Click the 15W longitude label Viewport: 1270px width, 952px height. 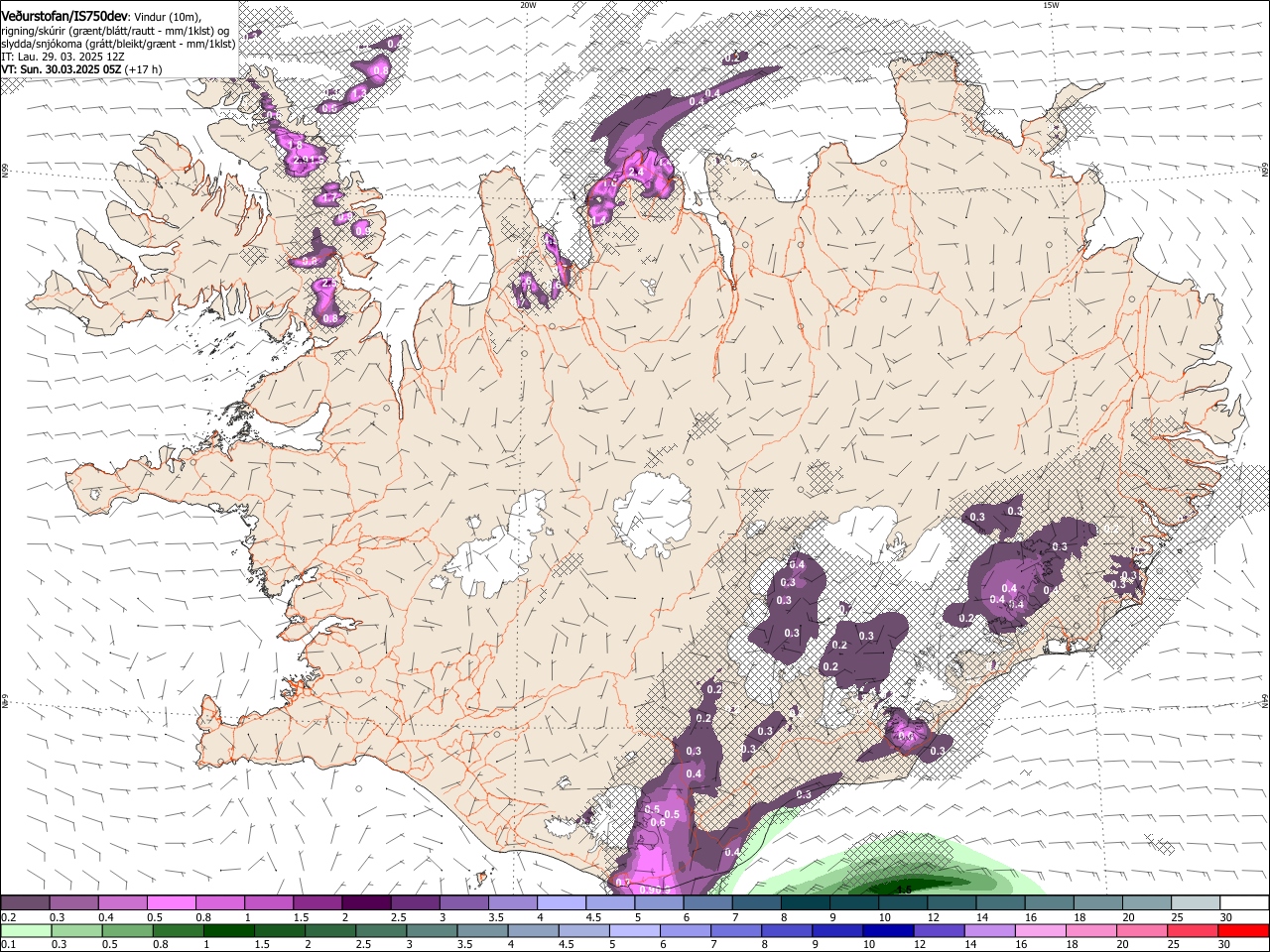(x=1051, y=5)
